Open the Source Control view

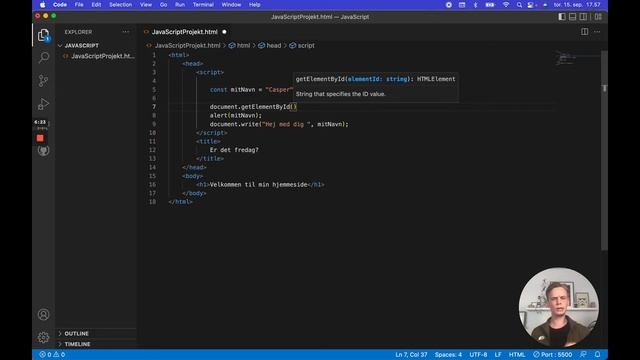(43, 80)
